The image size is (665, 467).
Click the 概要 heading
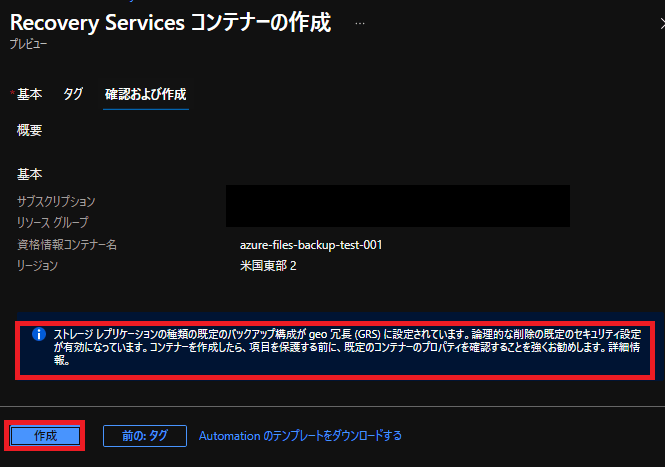click(29, 130)
